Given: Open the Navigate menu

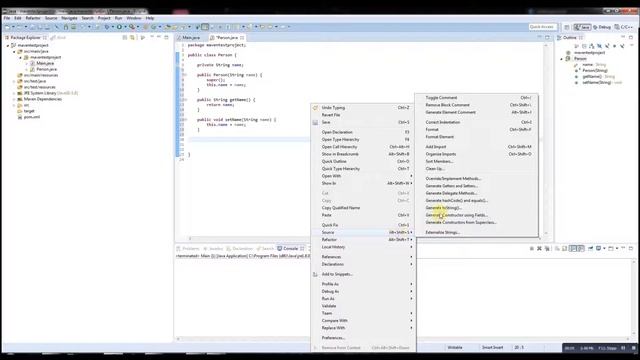Looking at the screenshot, I should (x=69, y=18).
